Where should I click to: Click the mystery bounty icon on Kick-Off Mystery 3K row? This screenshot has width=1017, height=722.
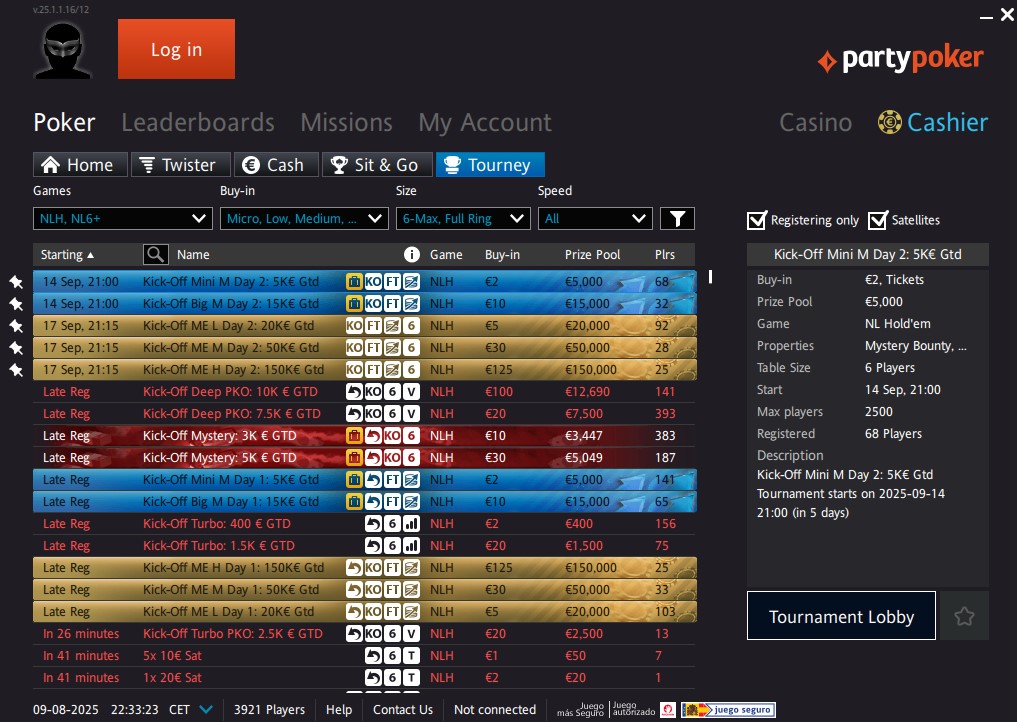(x=354, y=436)
